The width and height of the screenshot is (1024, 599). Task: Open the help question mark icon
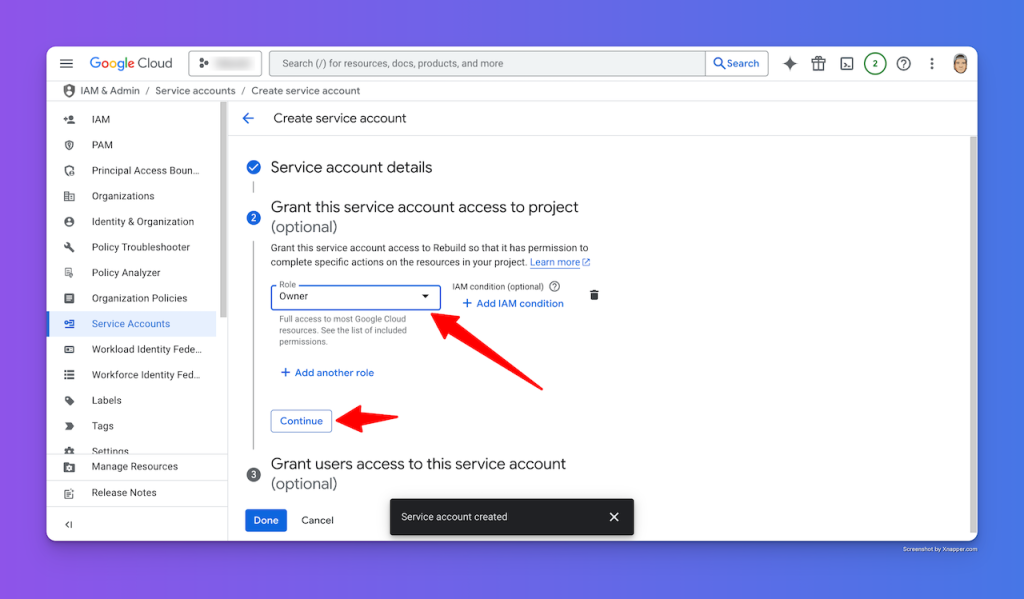903,63
